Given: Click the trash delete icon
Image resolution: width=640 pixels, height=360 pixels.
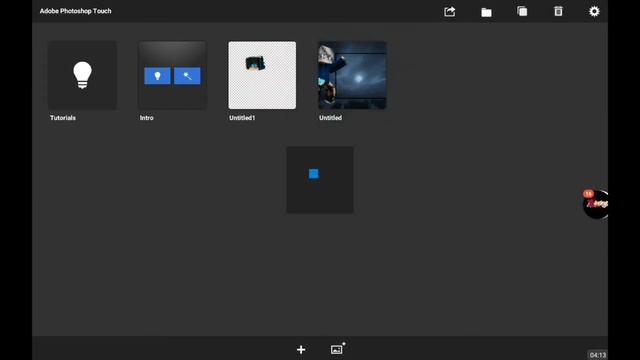Looking at the screenshot, I should click(x=558, y=11).
